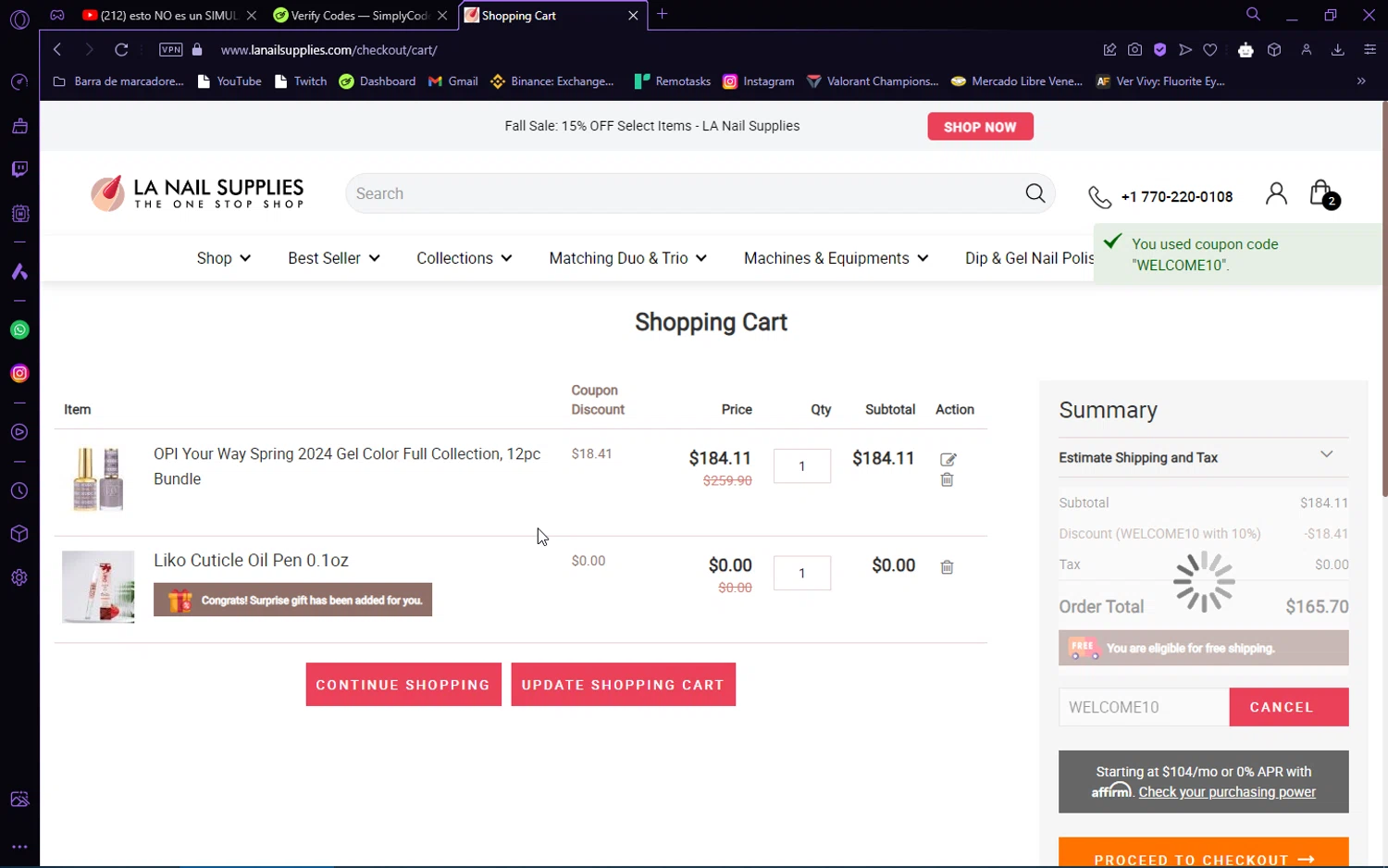Edit the OPI Your Way bundle item

click(948, 459)
